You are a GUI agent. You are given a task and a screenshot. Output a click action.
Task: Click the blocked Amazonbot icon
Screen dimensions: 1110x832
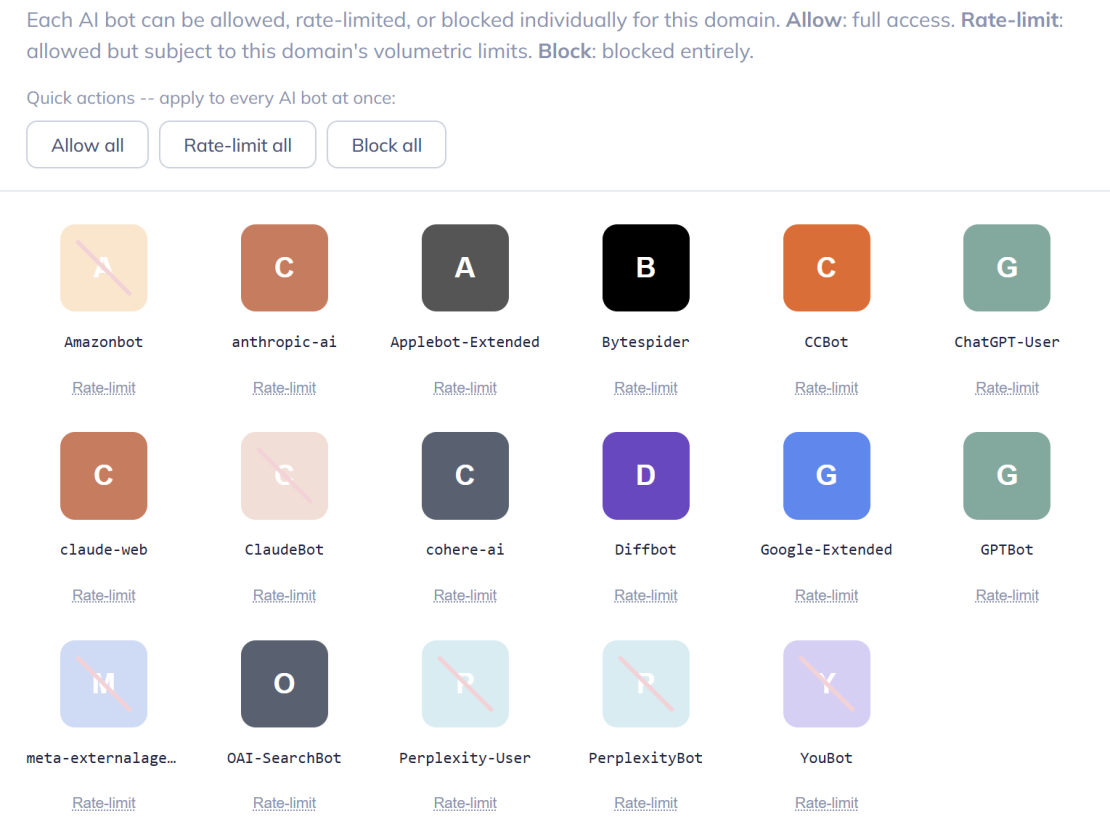103,268
